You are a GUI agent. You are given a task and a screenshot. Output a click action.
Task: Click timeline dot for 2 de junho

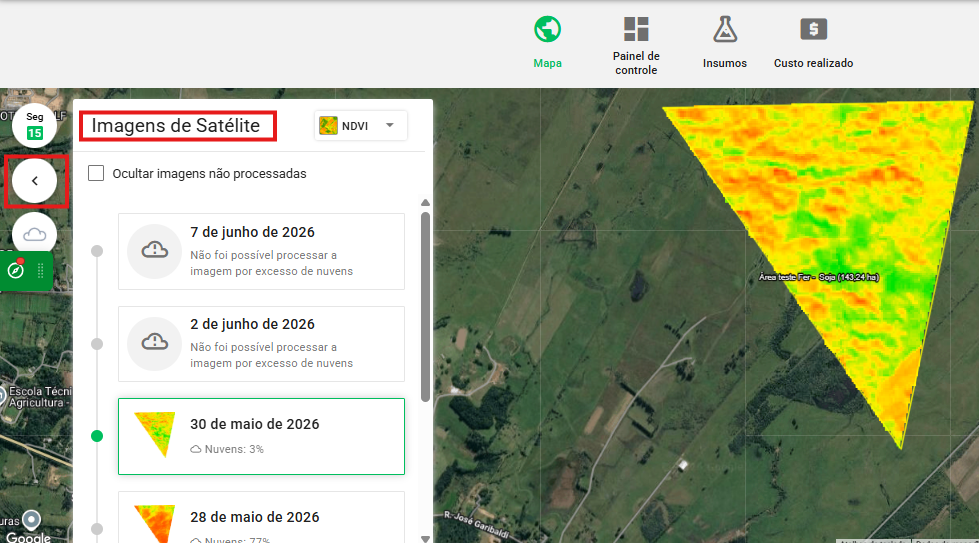(97, 344)
